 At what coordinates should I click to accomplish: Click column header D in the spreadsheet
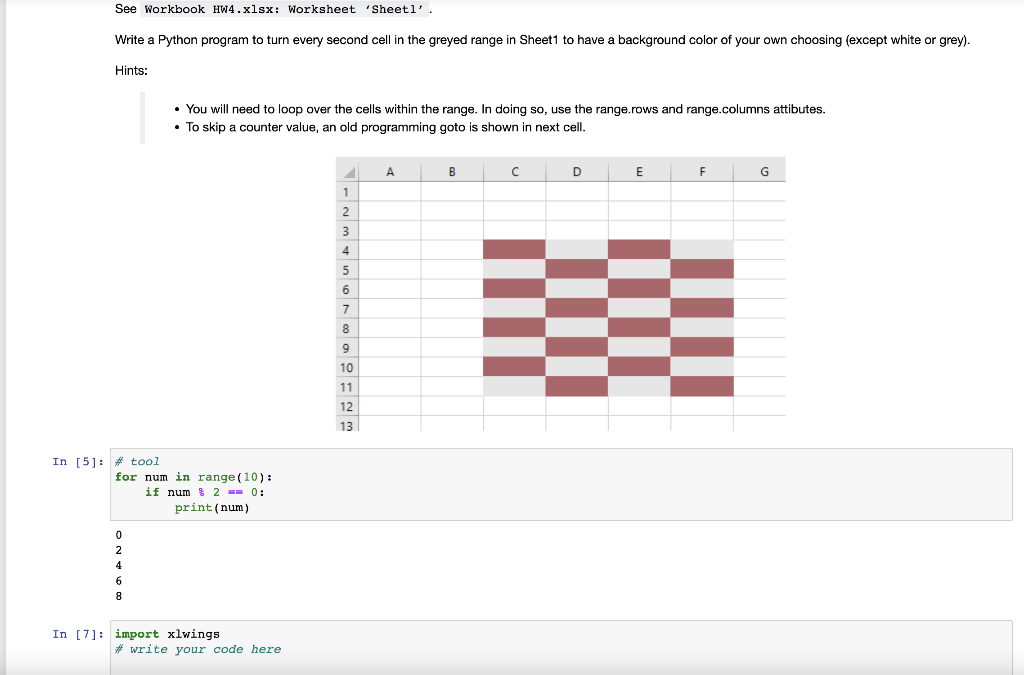click(x=577, y=170)
